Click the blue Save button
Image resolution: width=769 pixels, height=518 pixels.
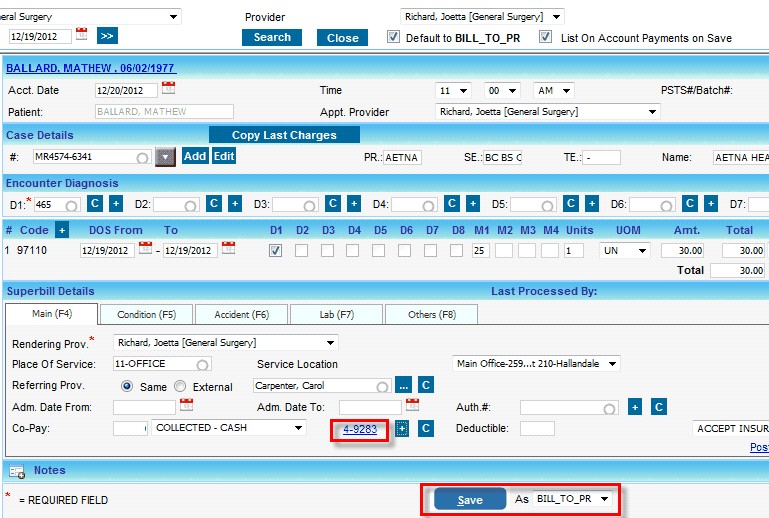click(470, 500)
